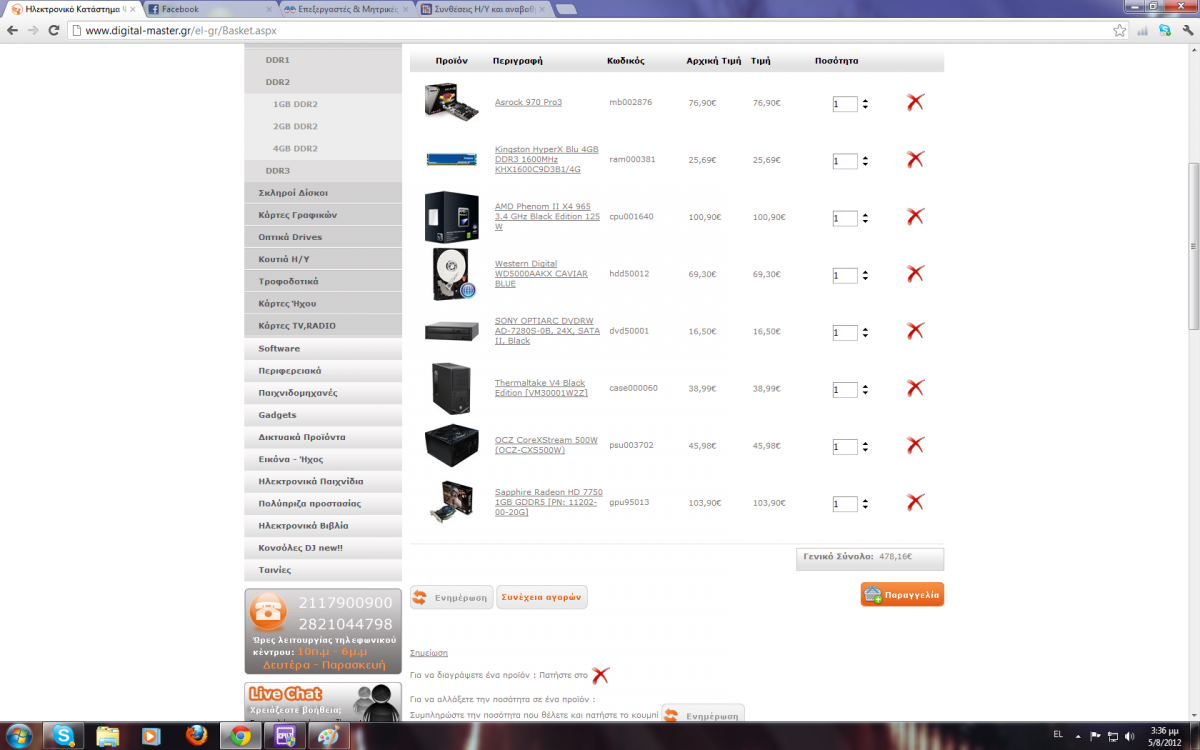Click the orange Παραγγελία order button
Image resolution: width=1200 pixels, height=750 pixels.
pyautogui.click(x=902, y=594)
